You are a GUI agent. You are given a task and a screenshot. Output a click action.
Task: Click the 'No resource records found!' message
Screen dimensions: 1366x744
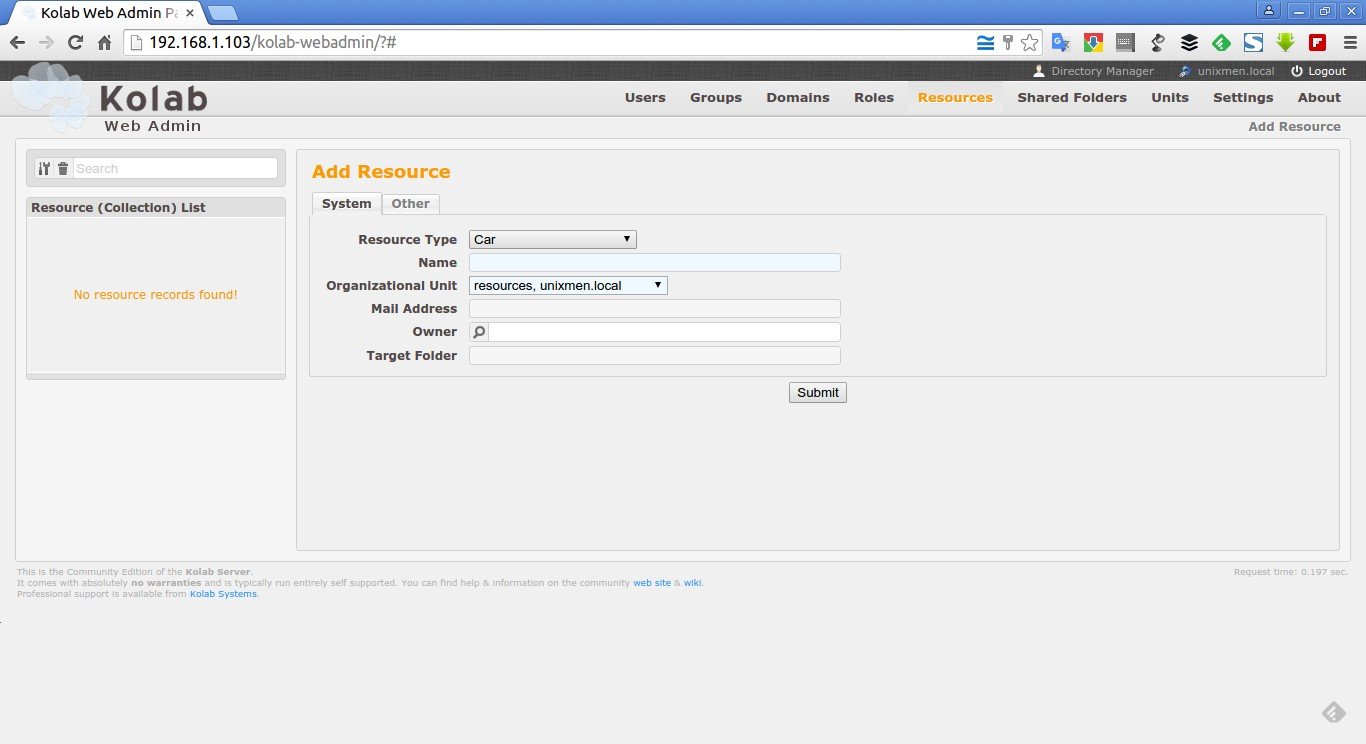(156, 295)
